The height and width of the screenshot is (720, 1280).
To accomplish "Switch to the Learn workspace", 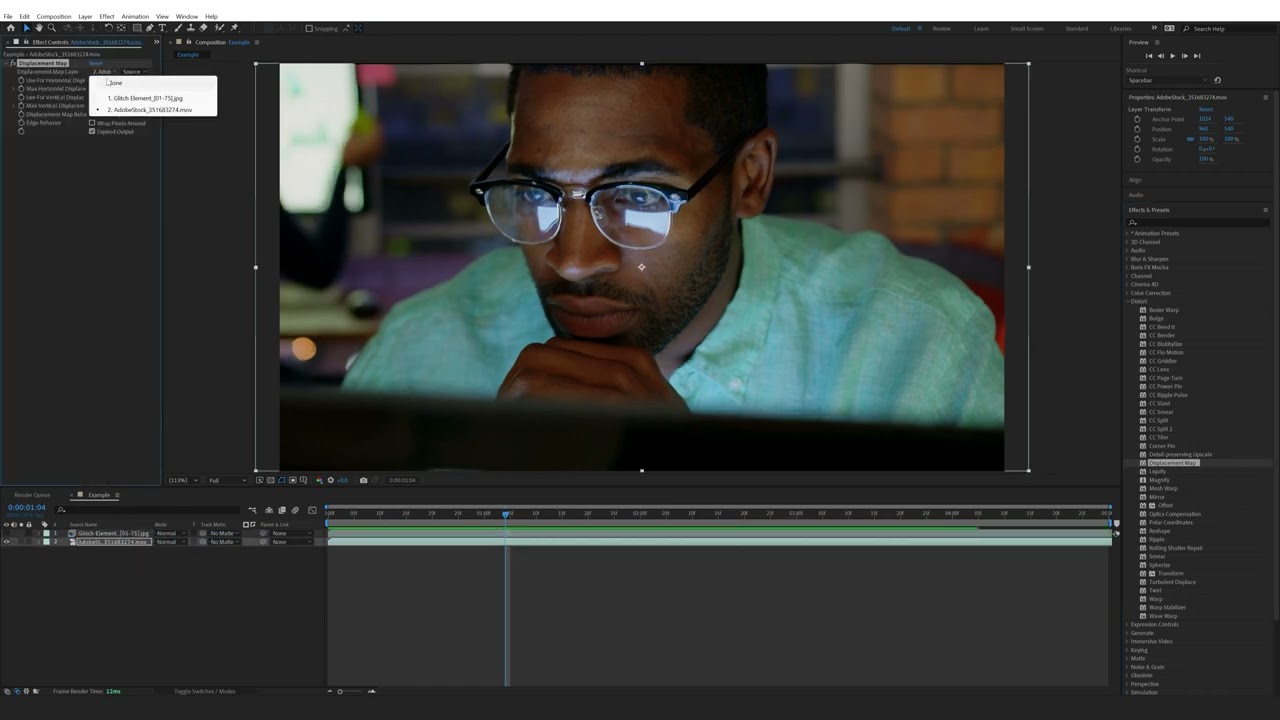I will point(981,28).
